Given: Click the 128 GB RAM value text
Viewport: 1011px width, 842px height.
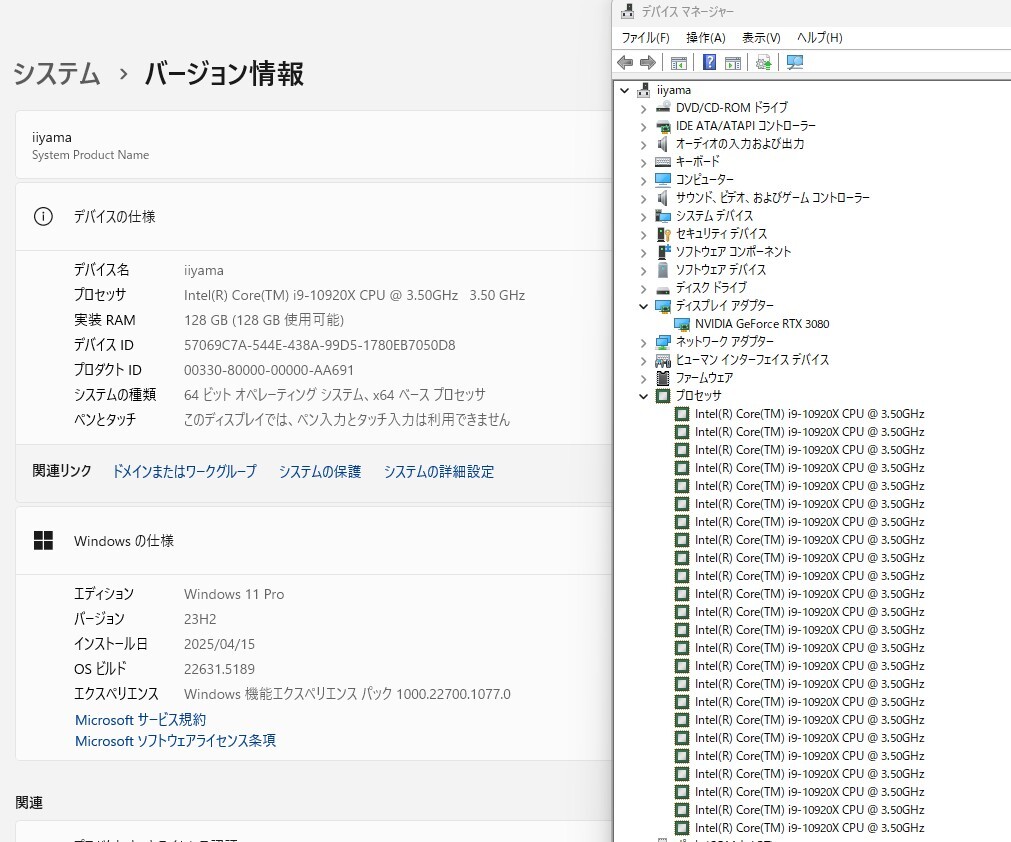Looking at the screenshot, I should click(264, 320).
